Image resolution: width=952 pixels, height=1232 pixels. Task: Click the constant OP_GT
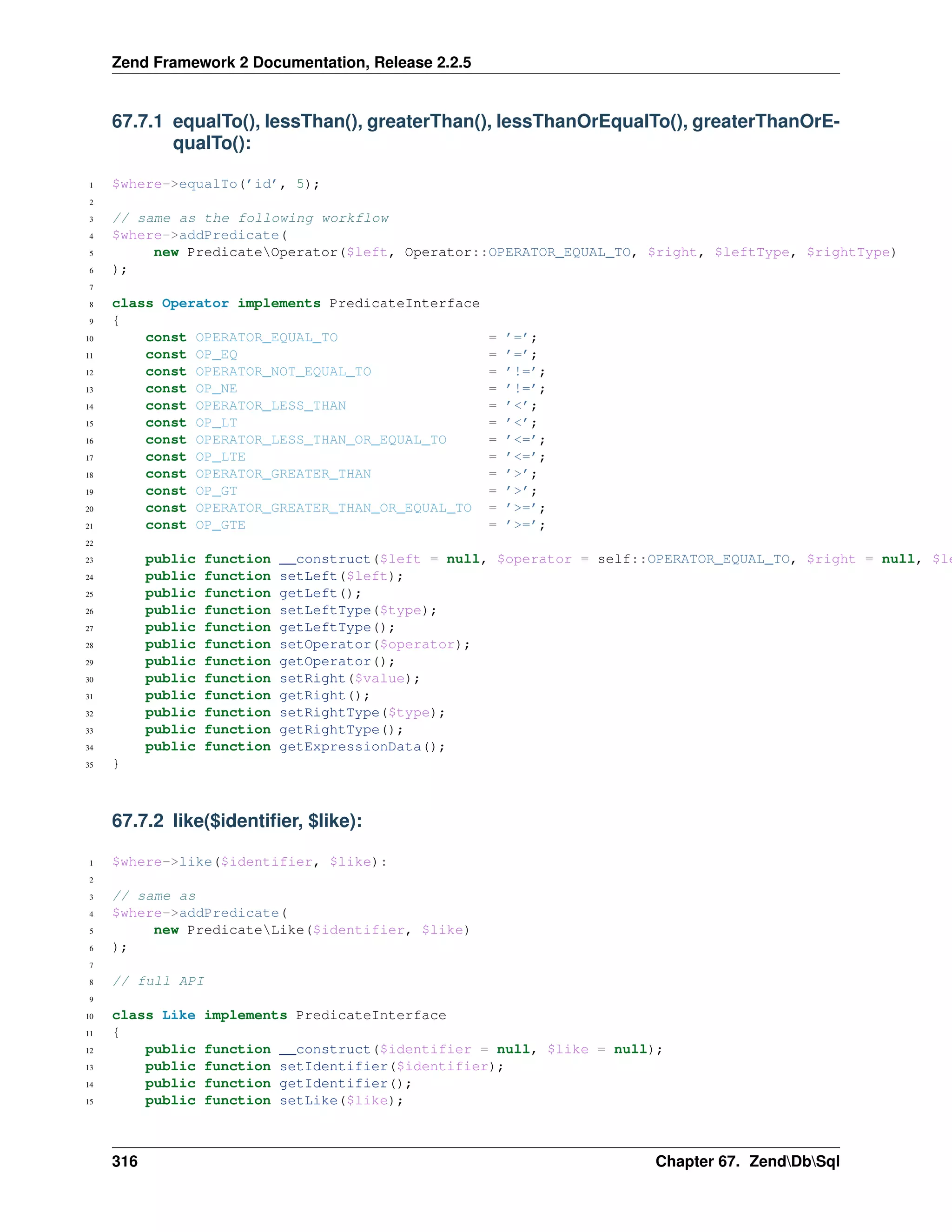[x=216, y=491]
